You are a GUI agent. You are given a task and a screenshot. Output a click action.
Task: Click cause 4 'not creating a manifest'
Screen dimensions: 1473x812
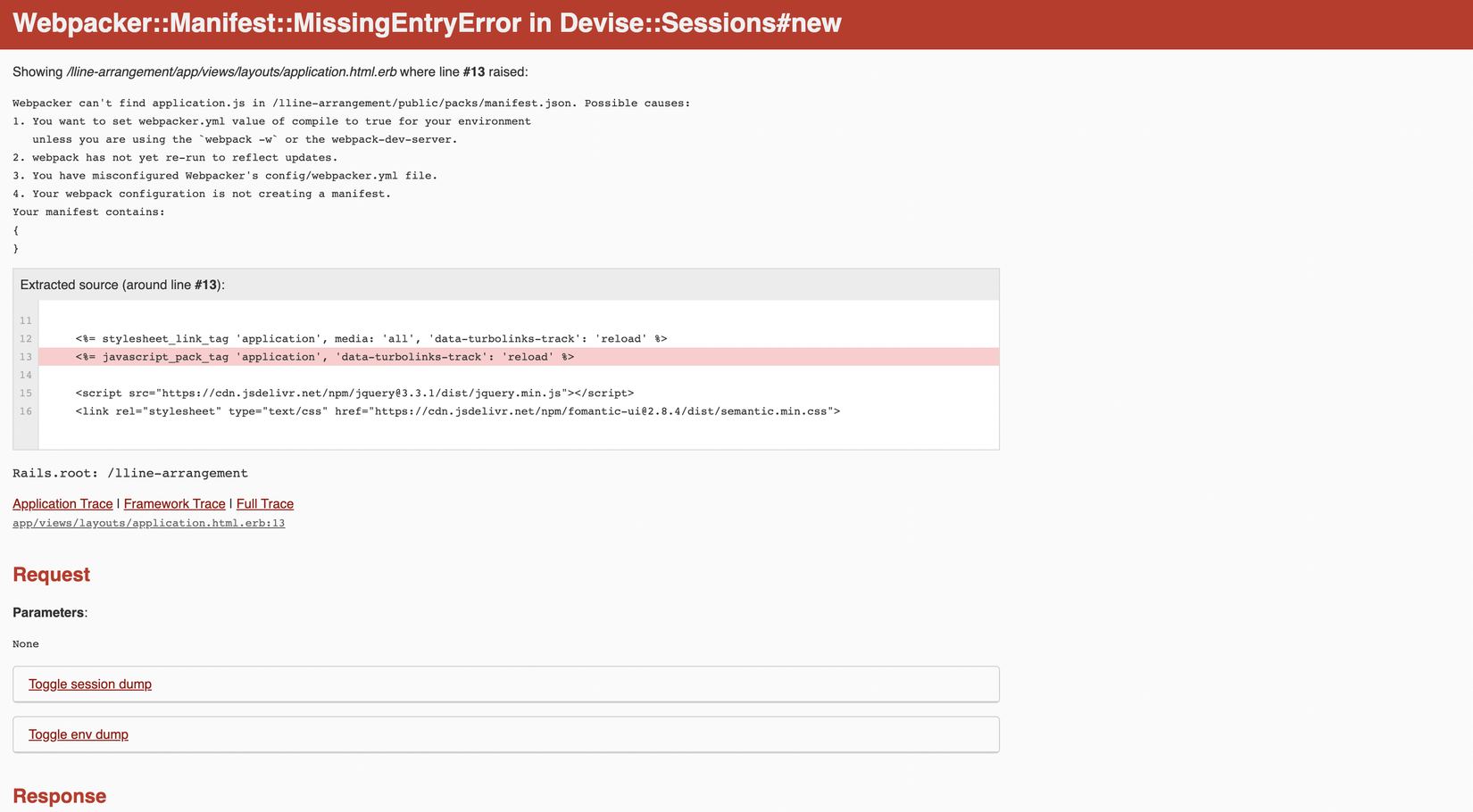(202, 194)
